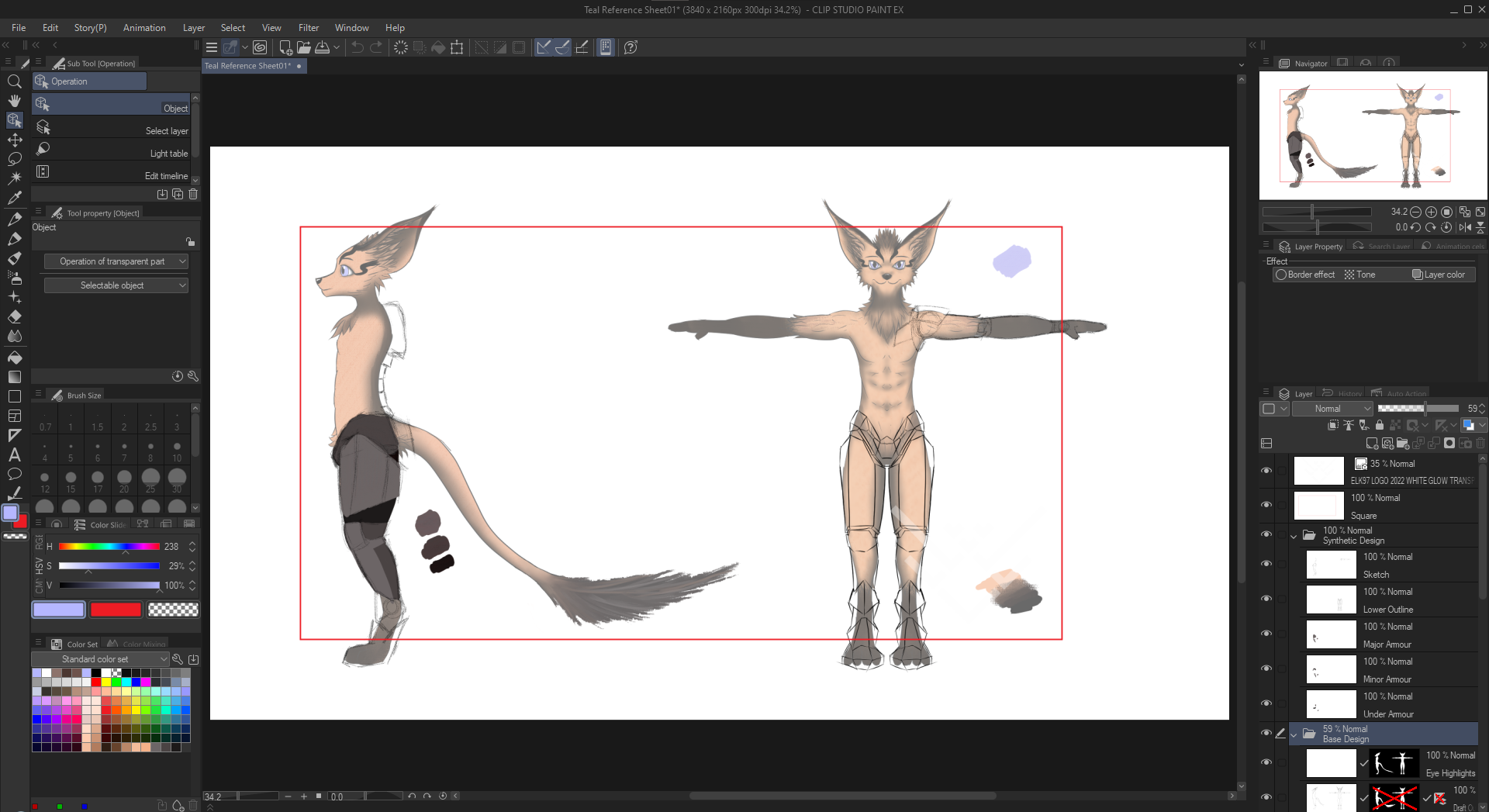Toggle Snap to special ruler
Screen dimensions: 1489x812
coord(562,47)
